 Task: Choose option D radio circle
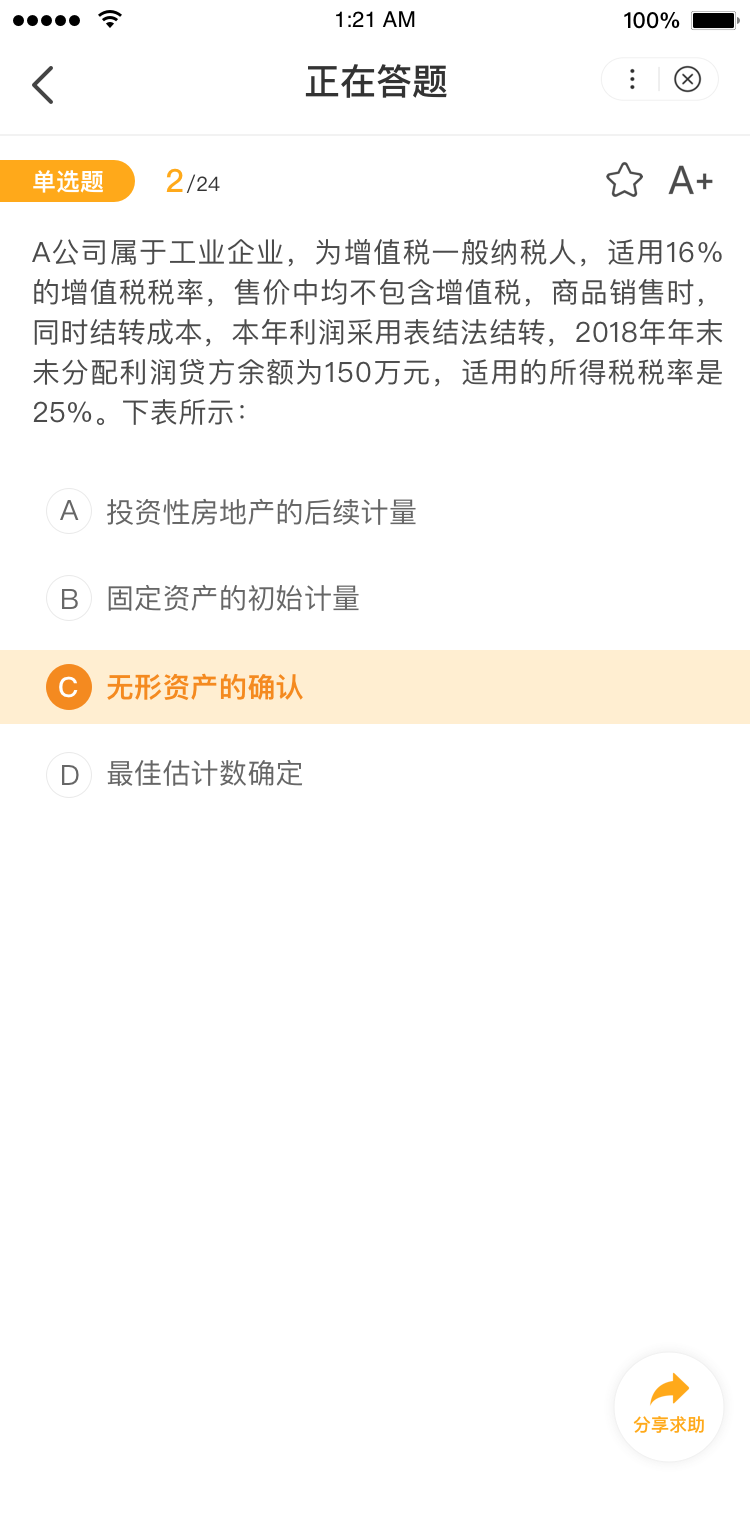(x=69, y=774)
